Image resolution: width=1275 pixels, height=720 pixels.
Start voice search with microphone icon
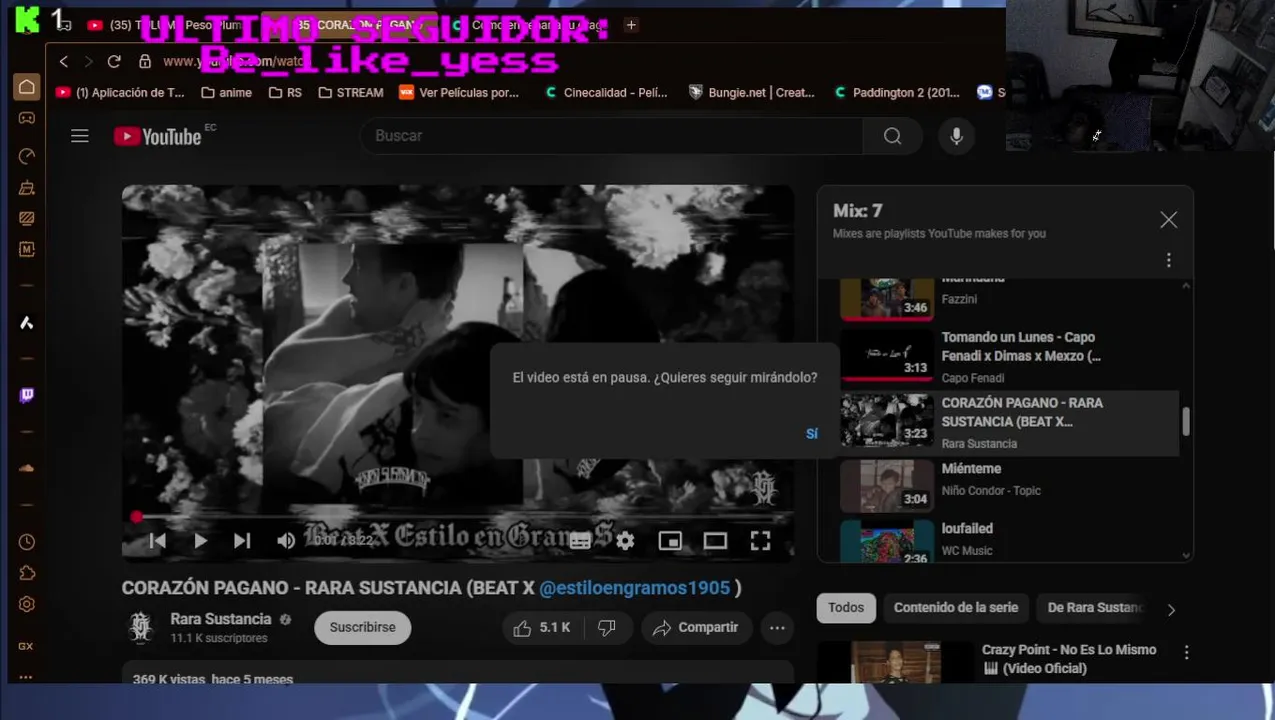pyautogui.click(x=957, y=136)
